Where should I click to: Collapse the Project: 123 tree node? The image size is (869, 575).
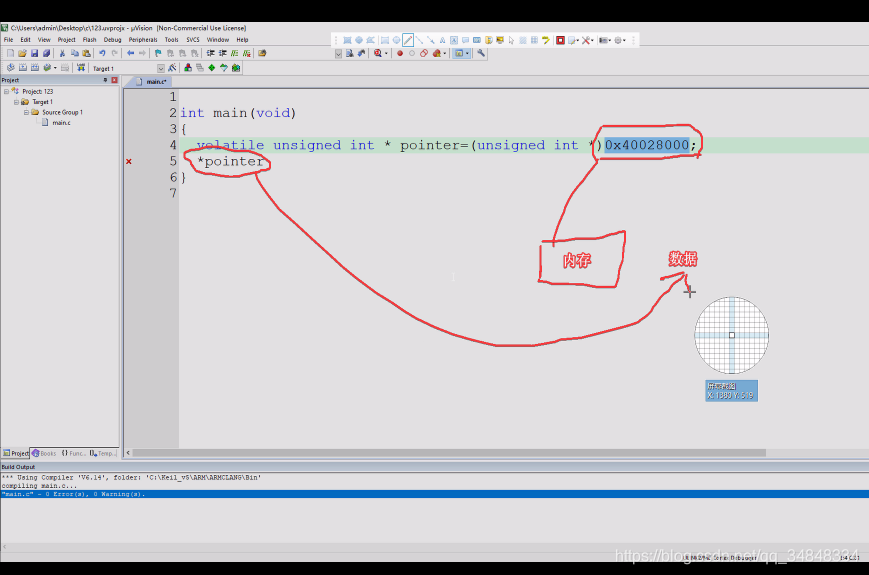click(x=7, y=91)
